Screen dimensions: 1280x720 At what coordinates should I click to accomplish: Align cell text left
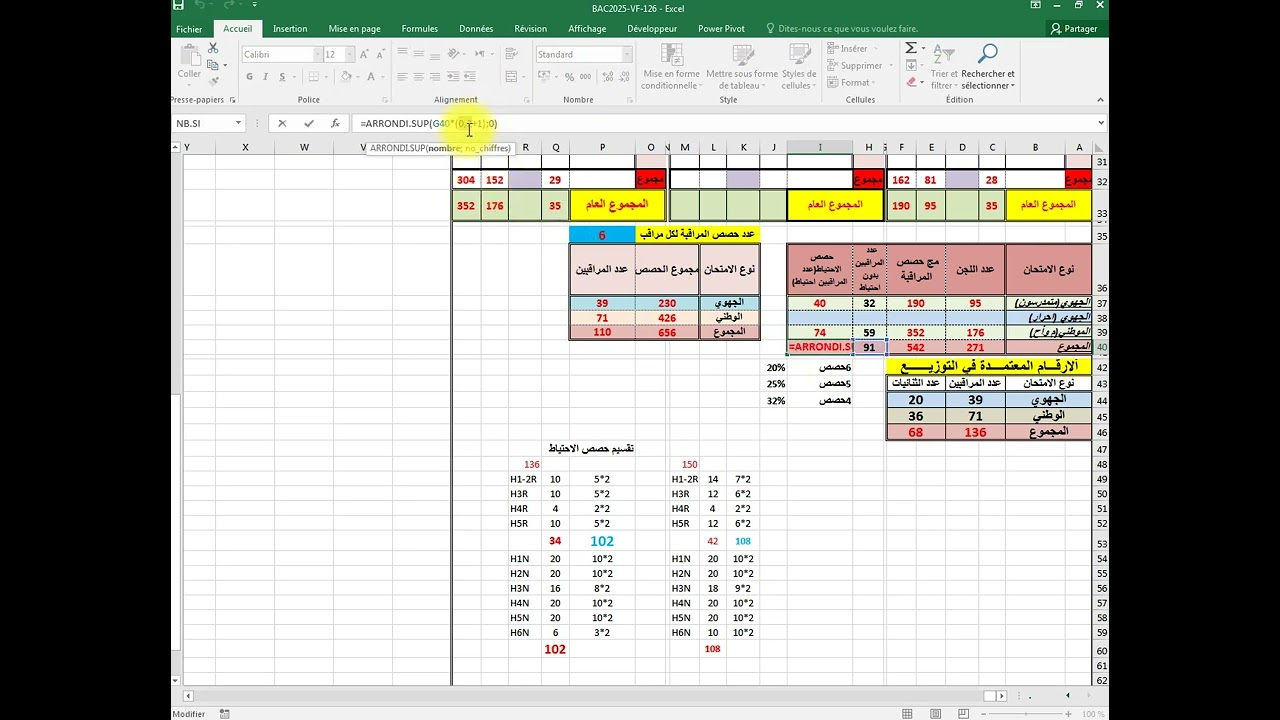[x=402, y=77]
